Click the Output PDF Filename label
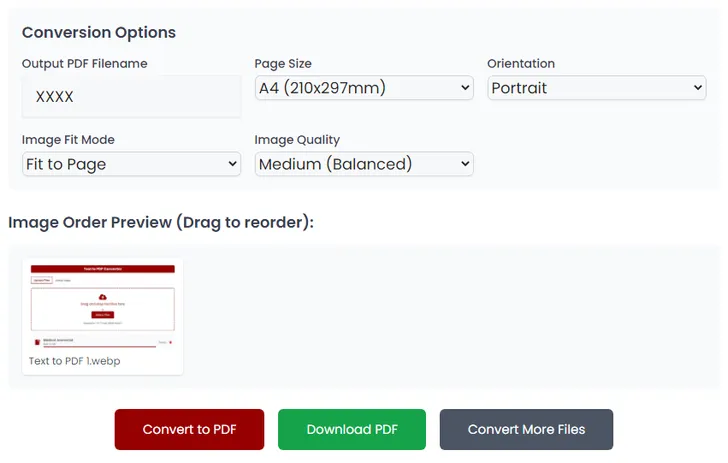 [x=84, y=64]
